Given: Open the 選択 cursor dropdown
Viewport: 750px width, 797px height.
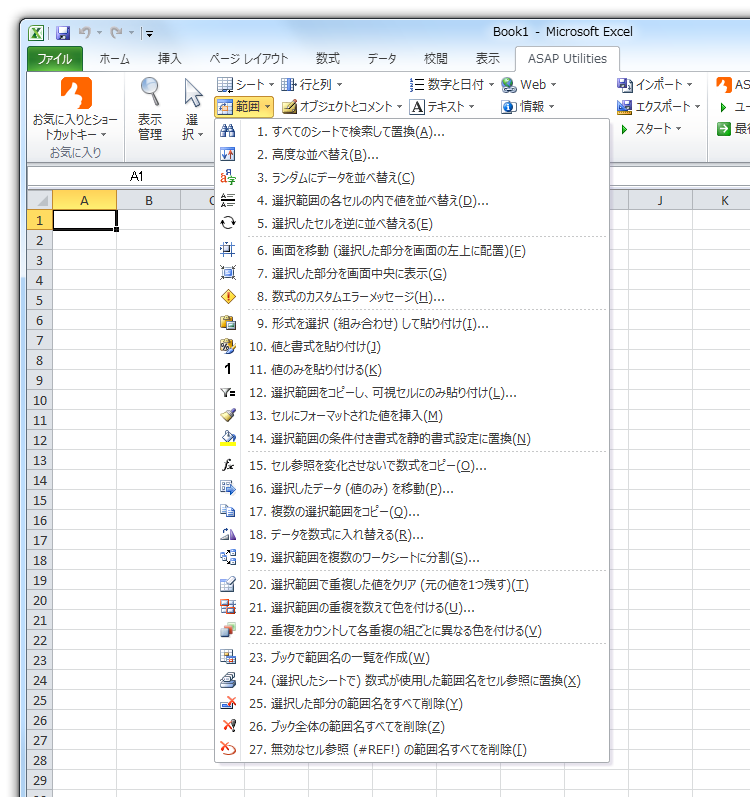Looking at the screenshot, I should [193, 109].
